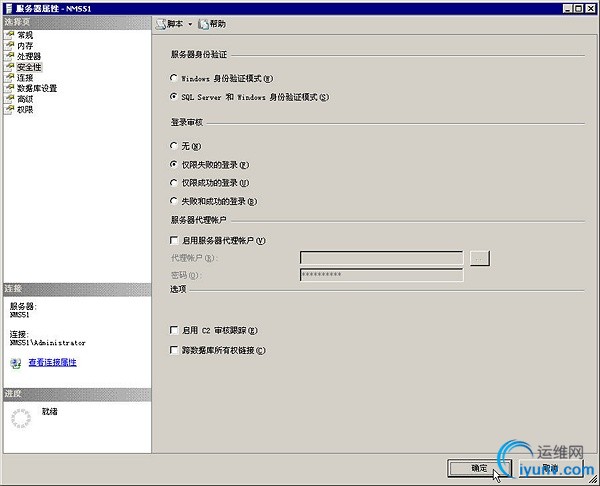
Task: Click the progress spinner icon
Action: [x=21, y=418]
